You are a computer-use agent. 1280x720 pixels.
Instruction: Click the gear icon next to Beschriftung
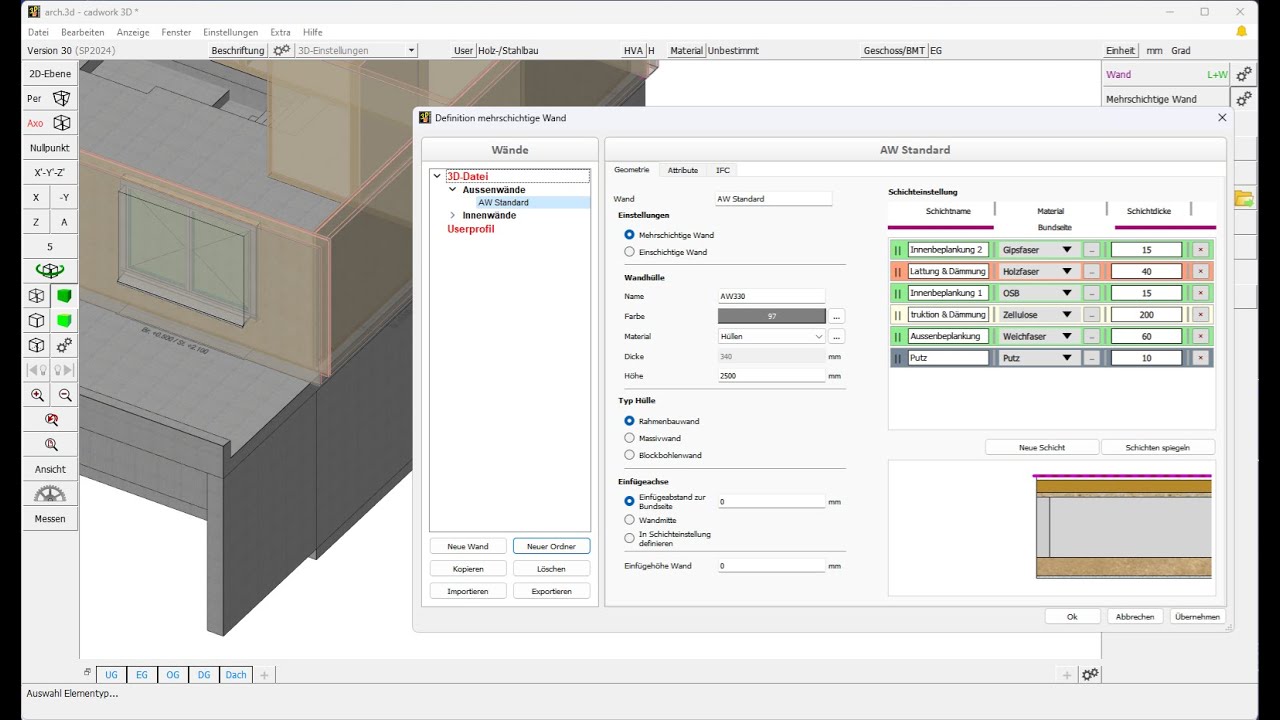coord(282,50)
